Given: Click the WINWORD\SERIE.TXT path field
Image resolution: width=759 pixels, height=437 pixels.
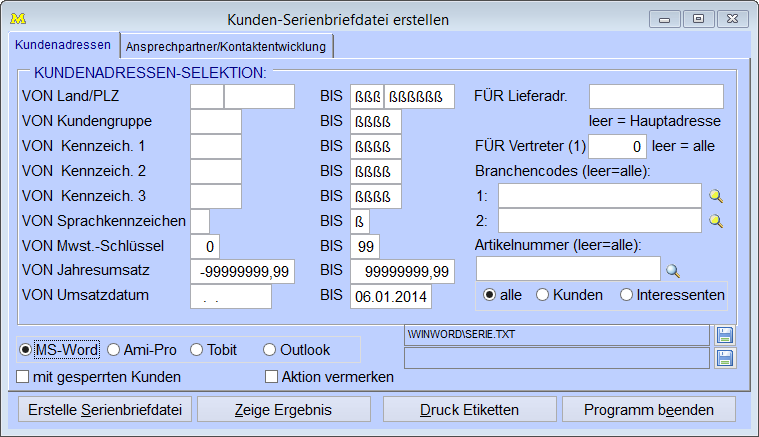Looking at the screenshot, I should click(557, 335).
